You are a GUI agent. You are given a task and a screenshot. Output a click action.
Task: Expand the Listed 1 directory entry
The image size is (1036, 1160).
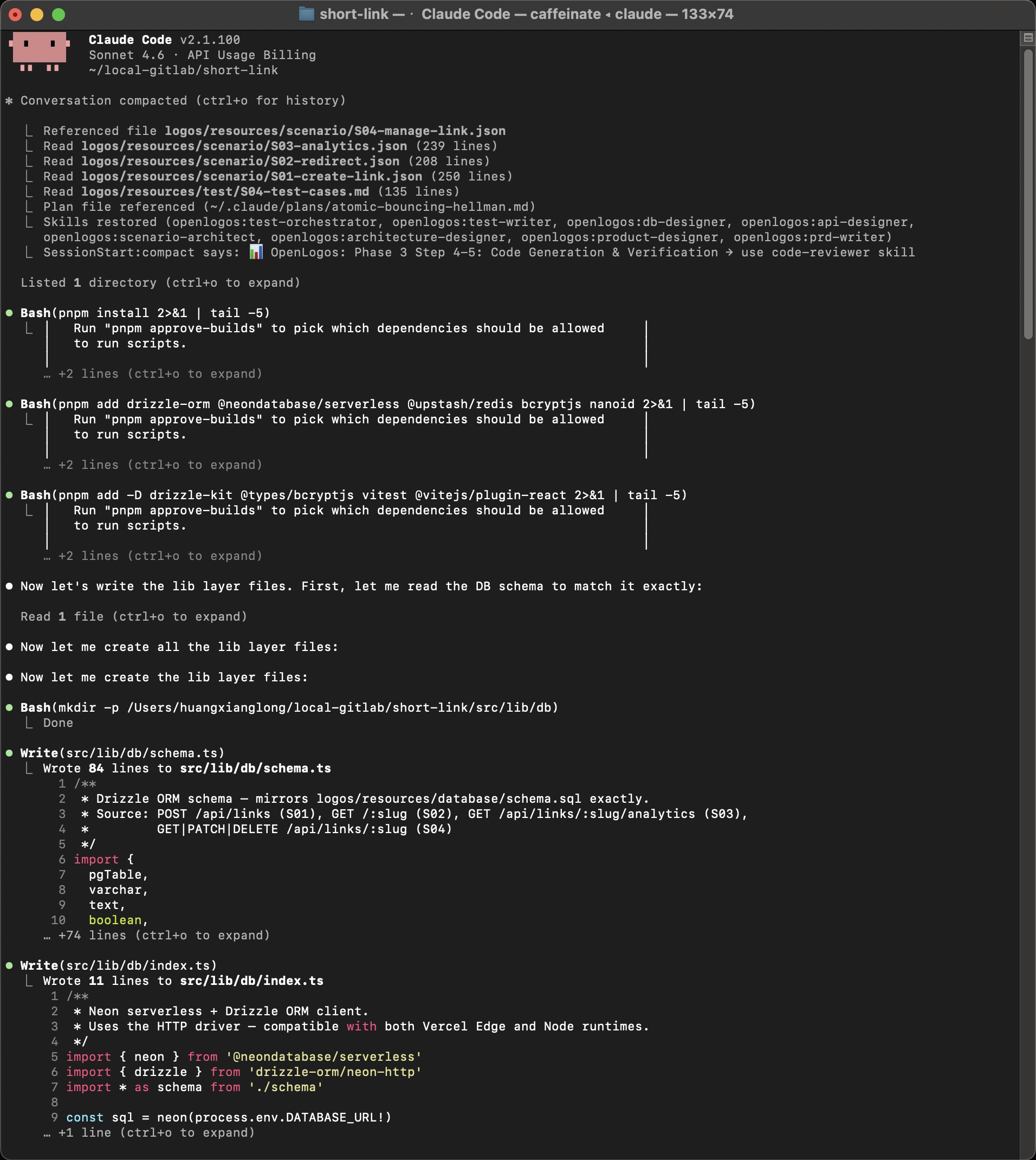coord(159,282)
